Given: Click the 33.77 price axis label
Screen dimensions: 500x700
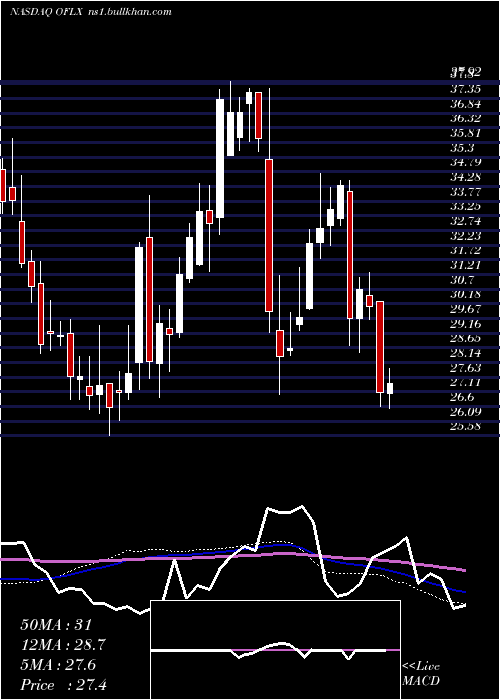Looking at the screenshot, I should click(x=465, y=192).
